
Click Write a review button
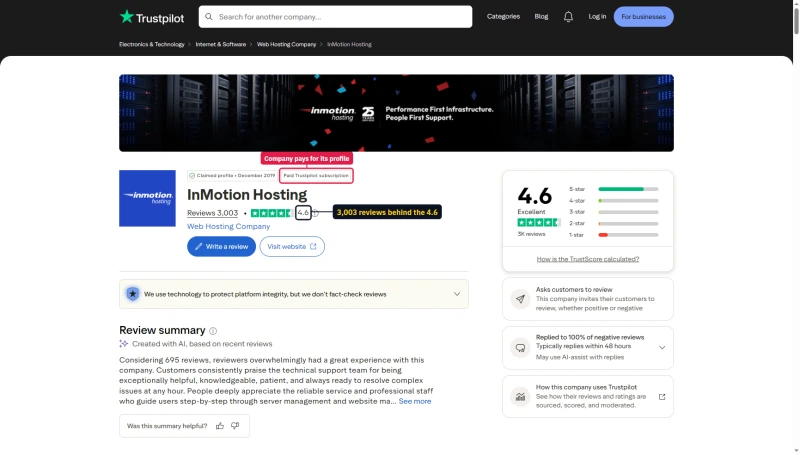pyautogui.click(x=221, y=246)
